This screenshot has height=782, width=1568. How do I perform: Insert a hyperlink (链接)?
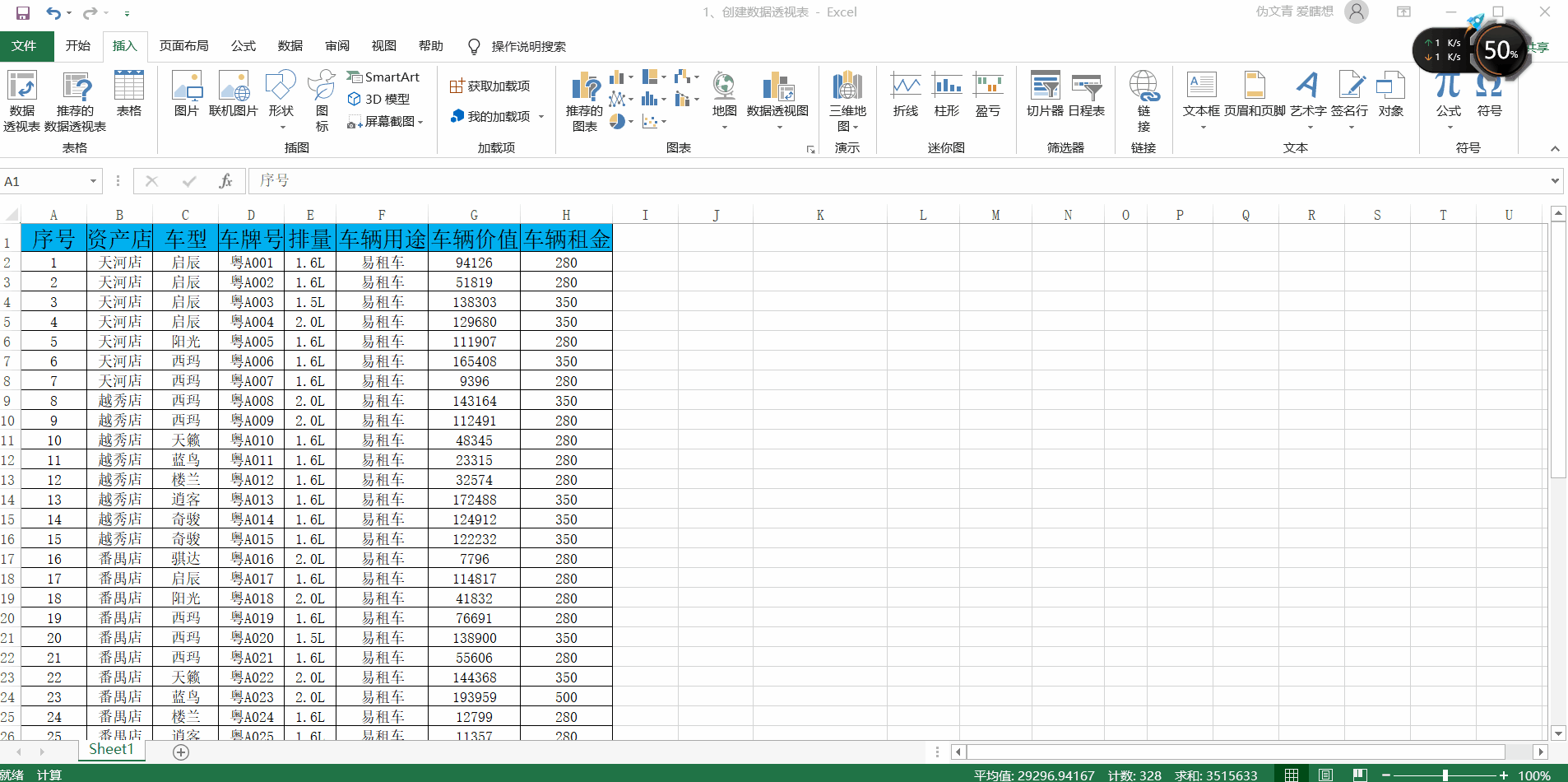[x=1144, y=102]
